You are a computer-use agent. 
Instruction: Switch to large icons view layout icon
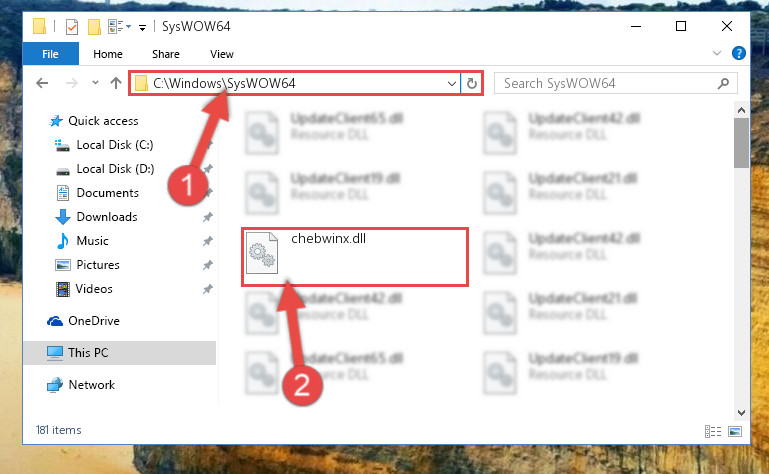click(x=735, y=431)
